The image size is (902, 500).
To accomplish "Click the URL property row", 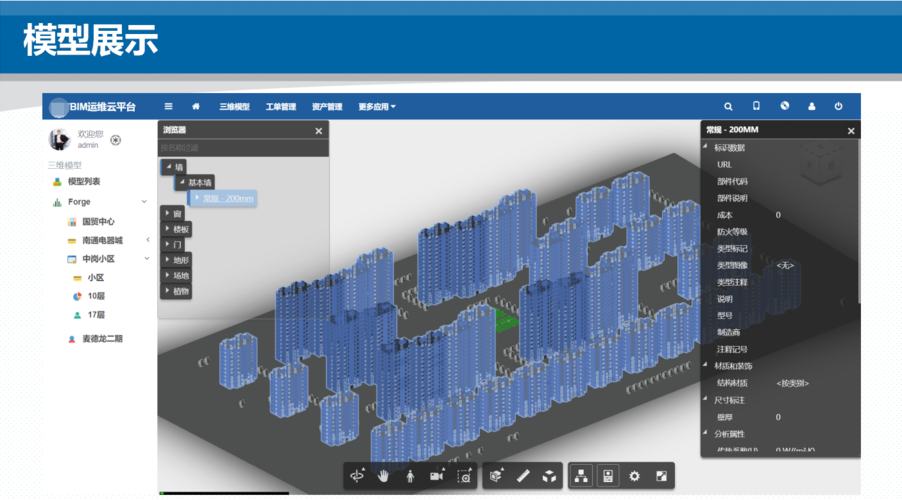I will click(779, 165).
